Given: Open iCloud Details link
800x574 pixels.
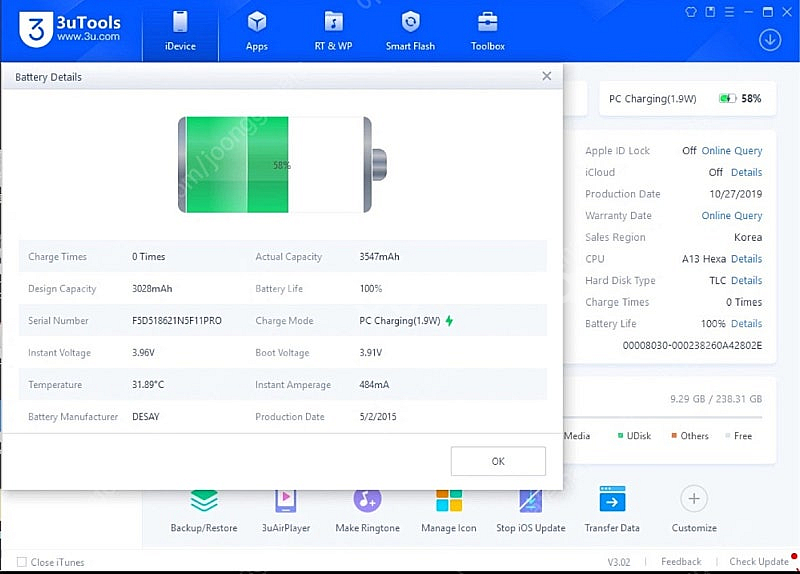Looking at the screenshot, I should tap(746, 172).
